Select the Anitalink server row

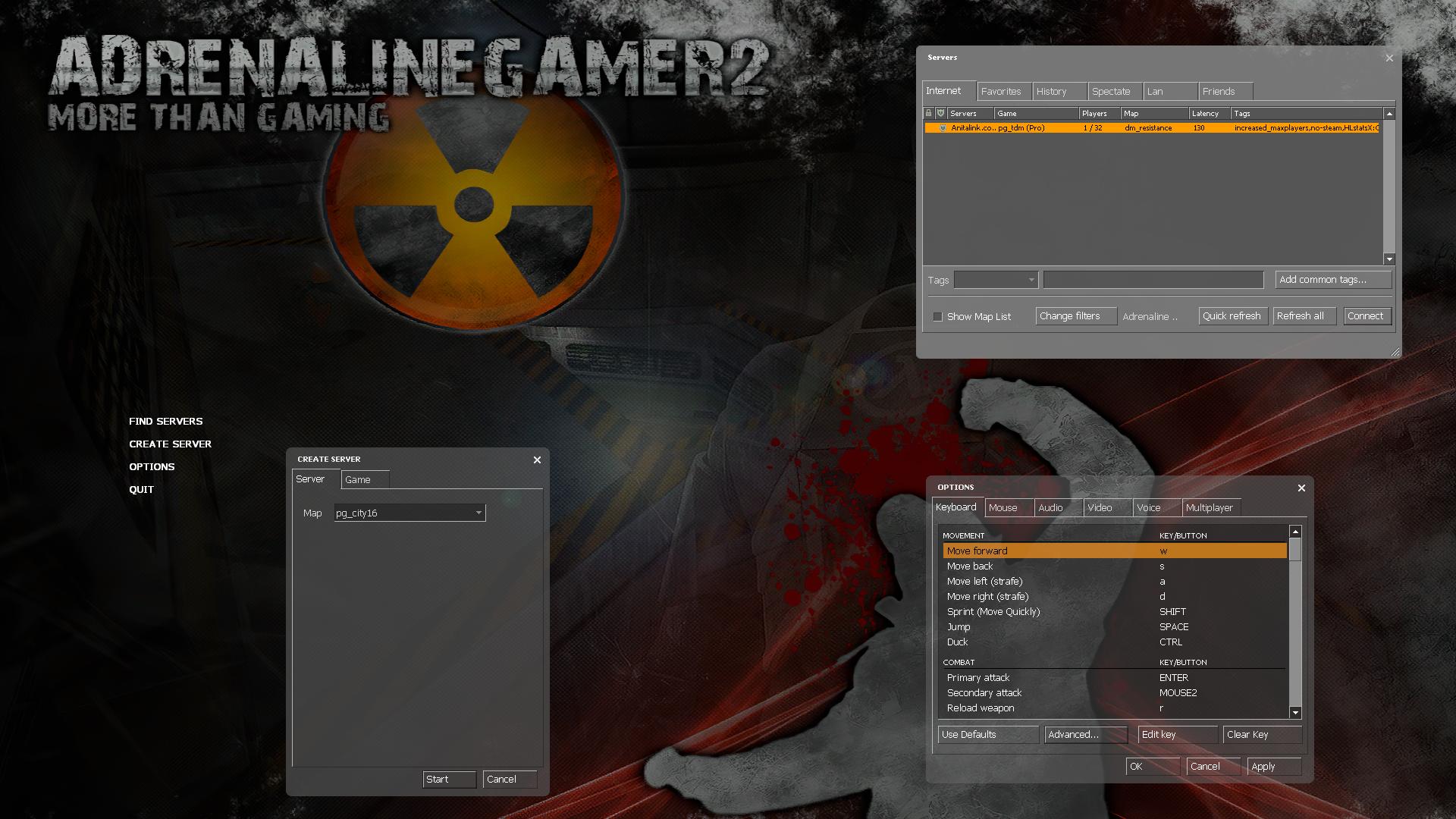(1151, 128)
